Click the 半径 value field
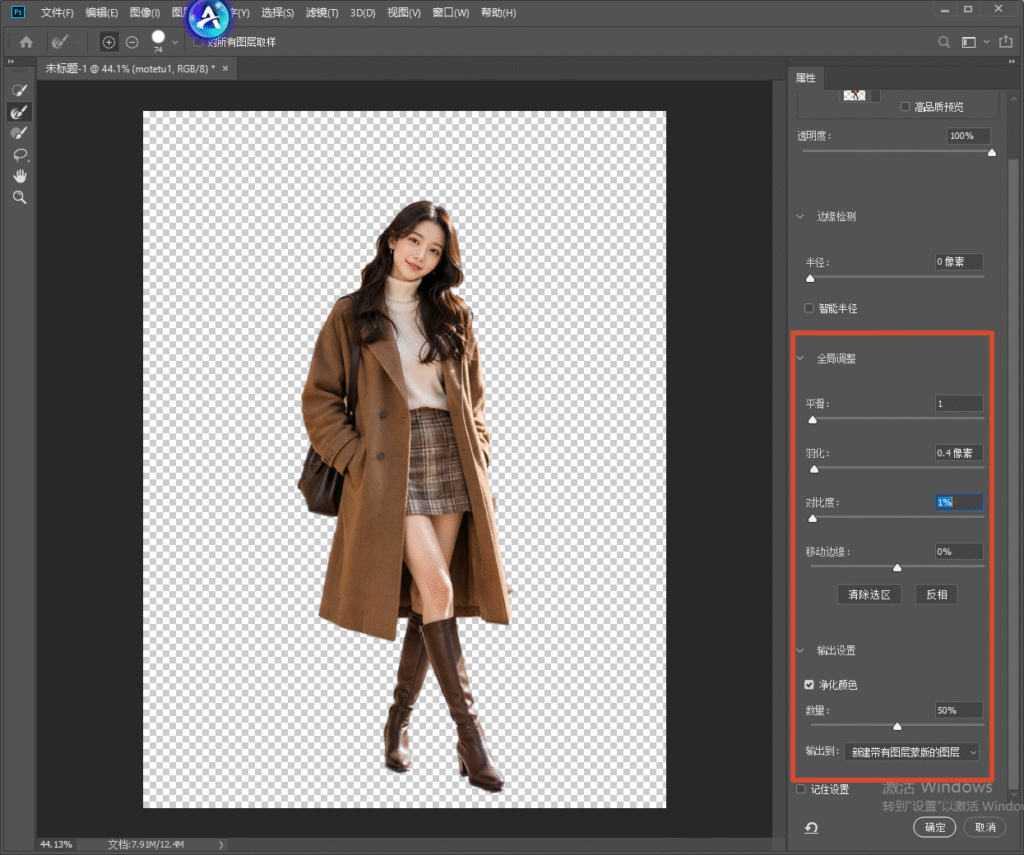Screen dimensions: 1024x855 [959, 261]
